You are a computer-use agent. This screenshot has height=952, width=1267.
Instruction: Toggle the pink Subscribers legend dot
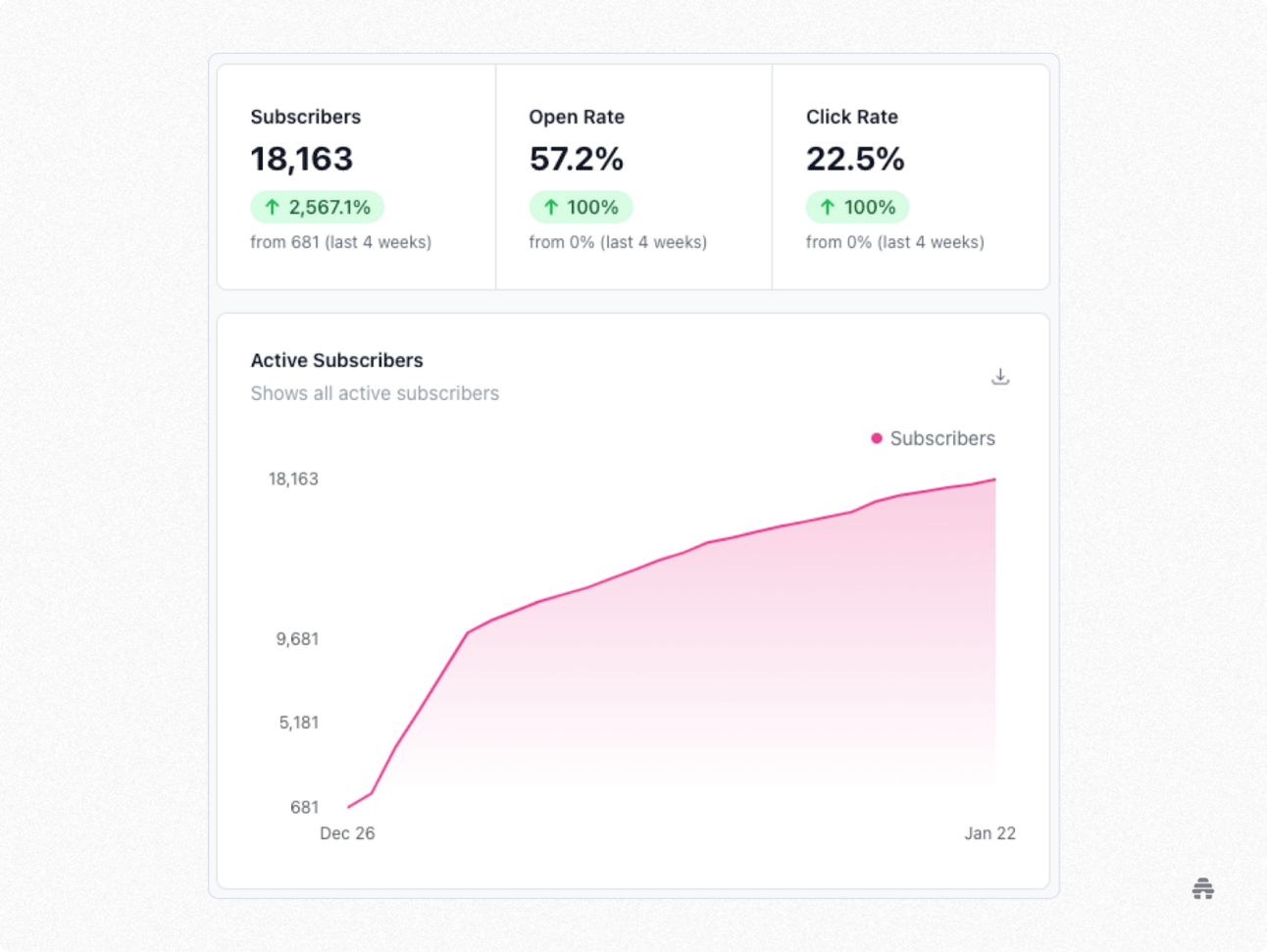877,438
